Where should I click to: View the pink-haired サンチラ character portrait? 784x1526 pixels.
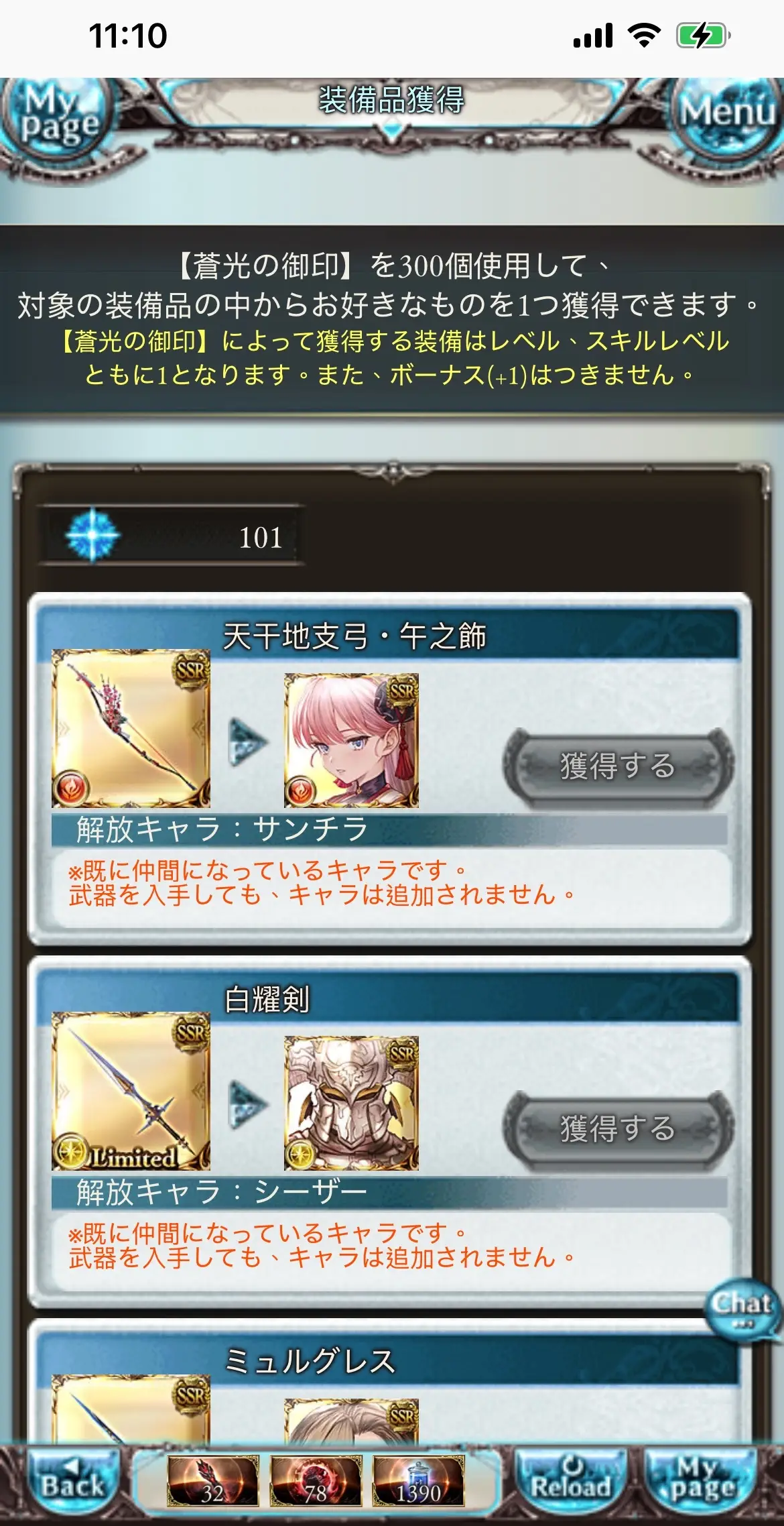coord(351,740)
